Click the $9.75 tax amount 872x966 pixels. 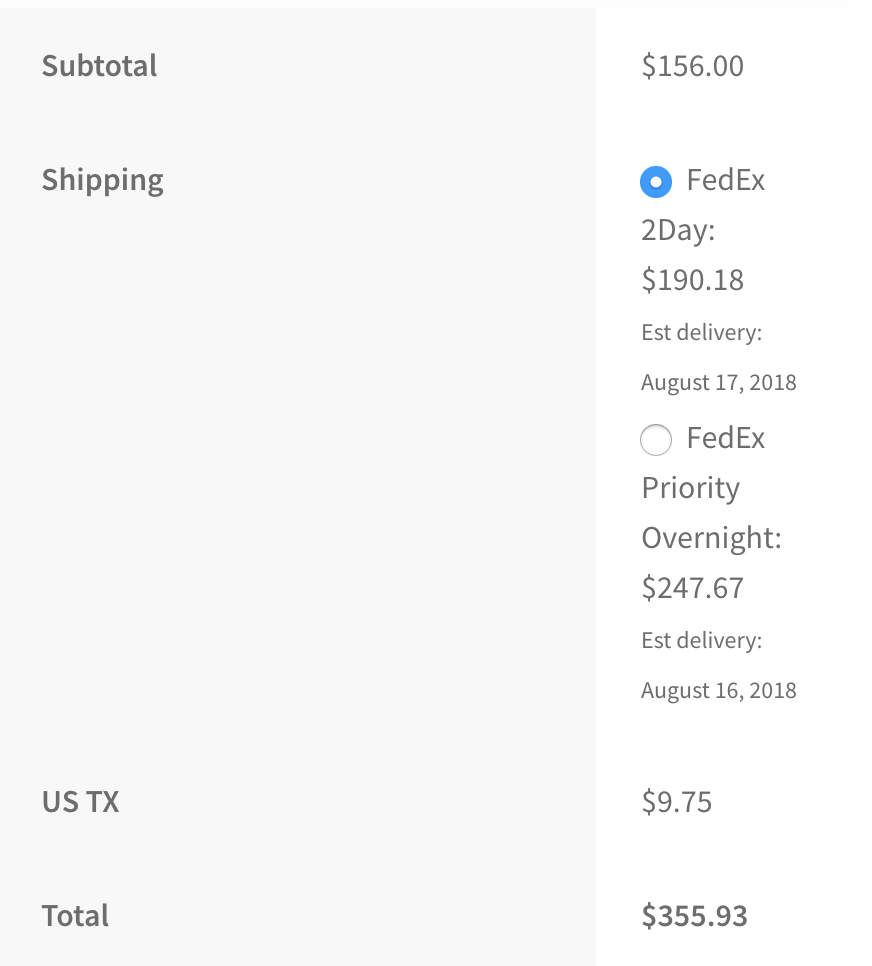[x=676, y=802]
